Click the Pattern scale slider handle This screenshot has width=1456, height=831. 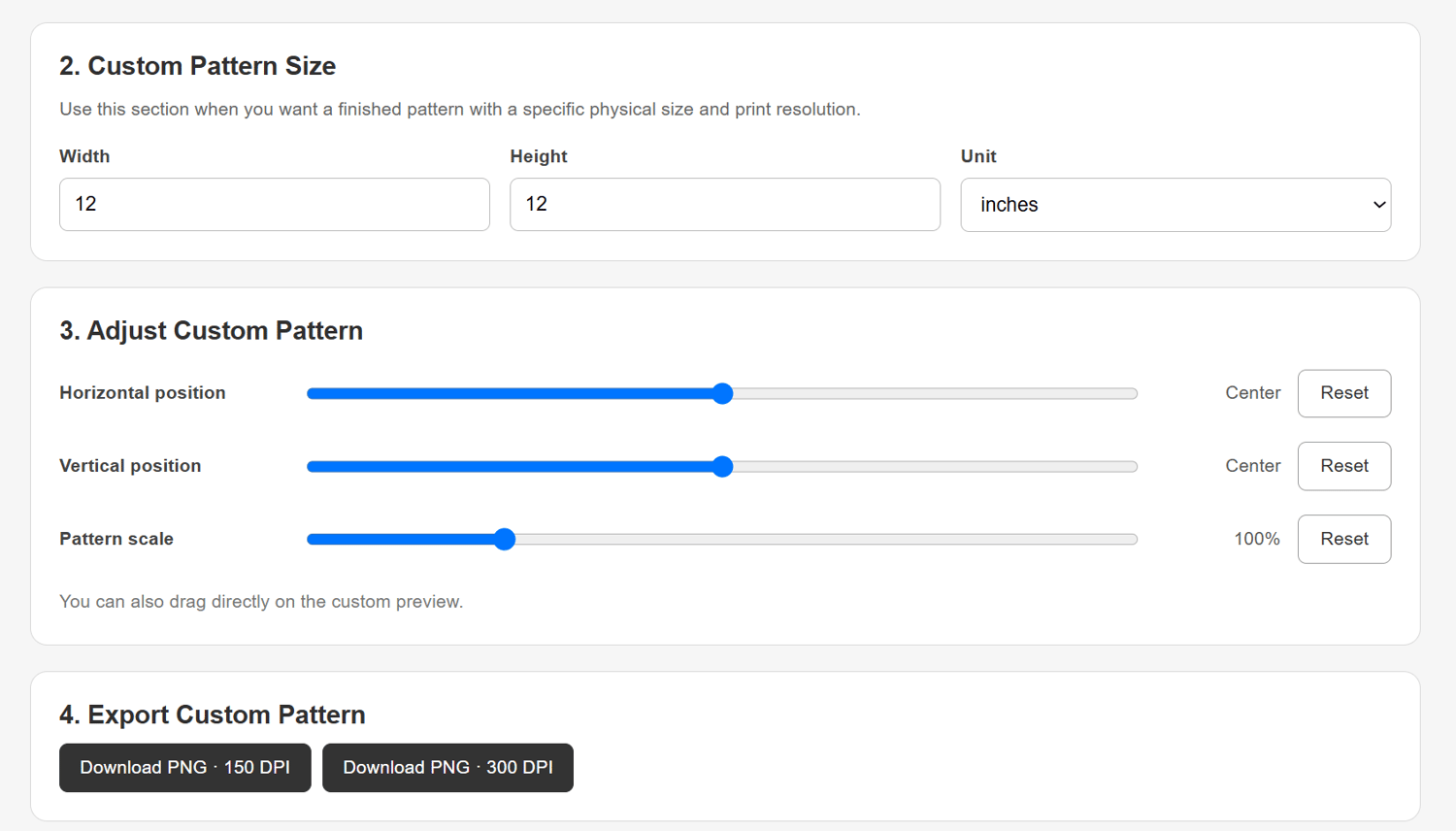(x=505, y=539)
